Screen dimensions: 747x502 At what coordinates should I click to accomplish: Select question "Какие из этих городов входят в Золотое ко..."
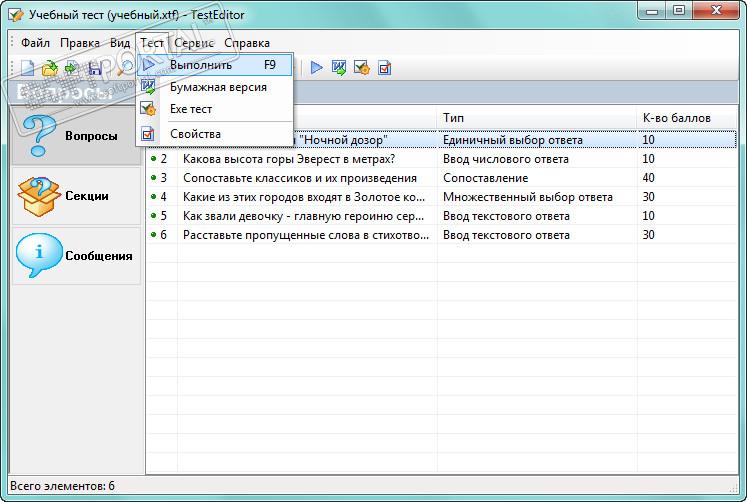point(304,197)
